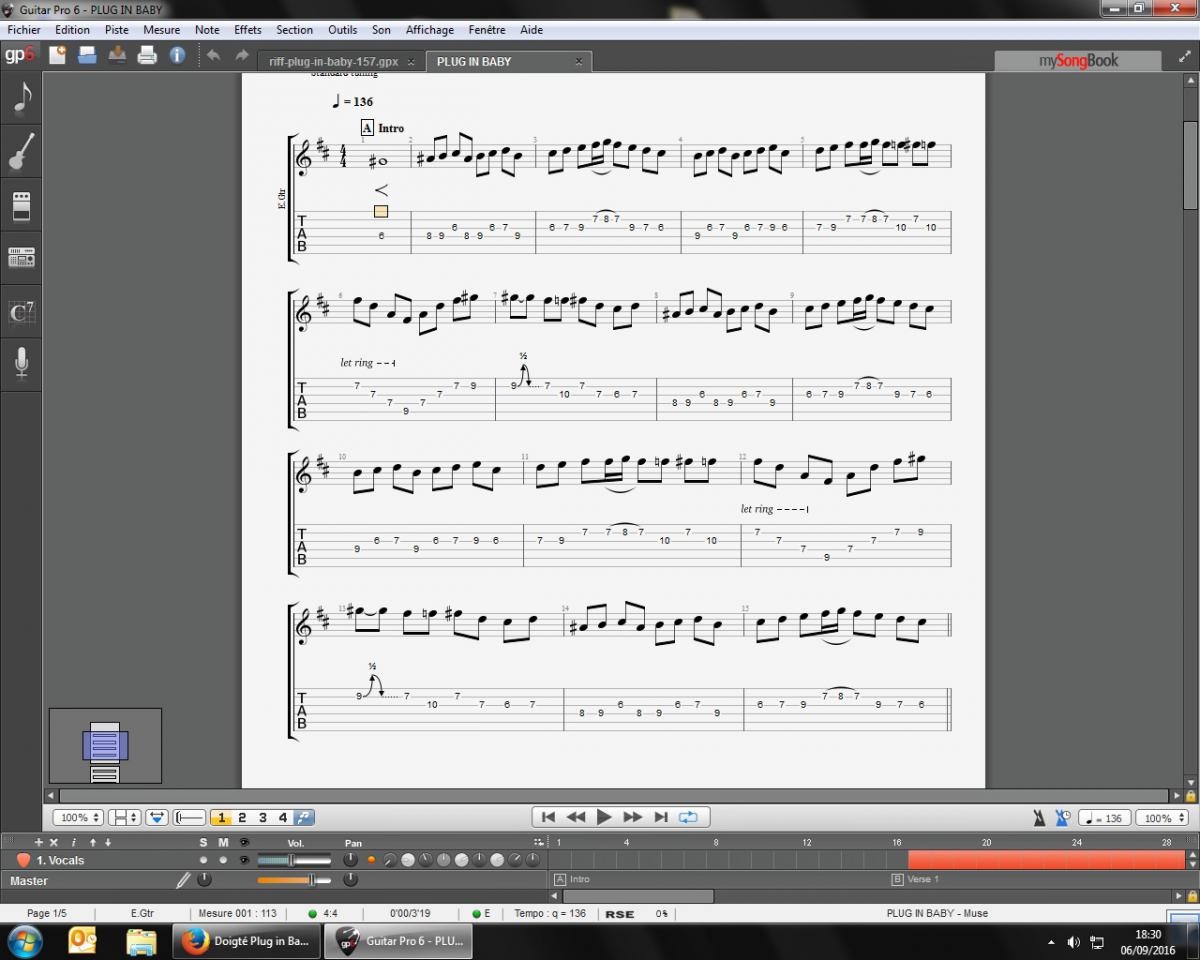Screen dimensions: 1200x960
Task: Select voice 2 button
Action: click(242, 817)
